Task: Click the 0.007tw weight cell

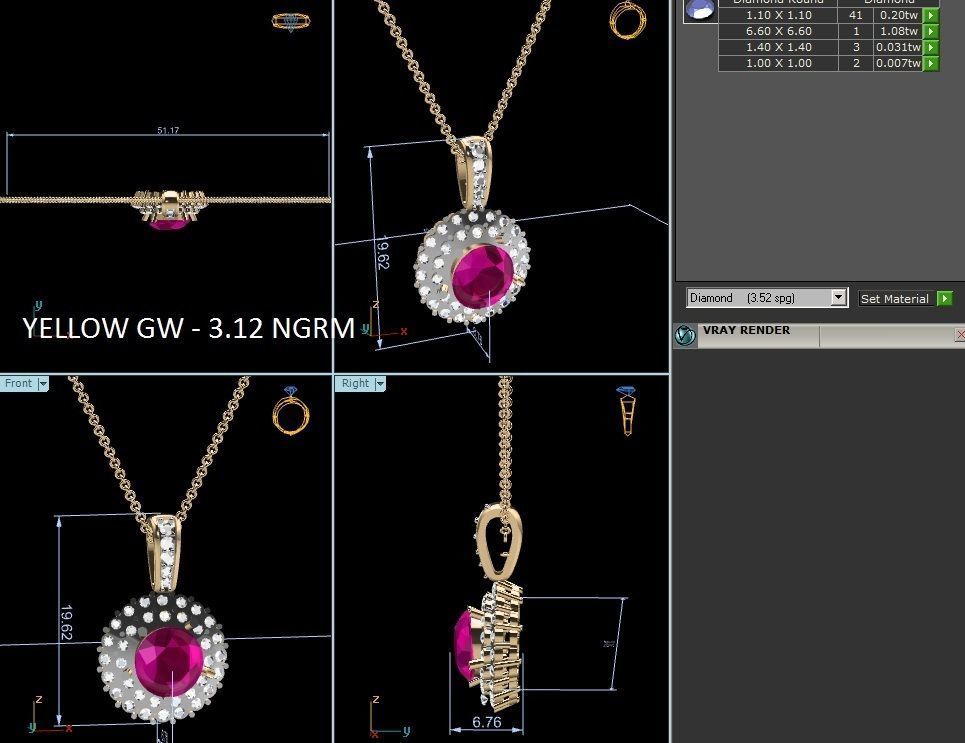Action: pos(898,63)
